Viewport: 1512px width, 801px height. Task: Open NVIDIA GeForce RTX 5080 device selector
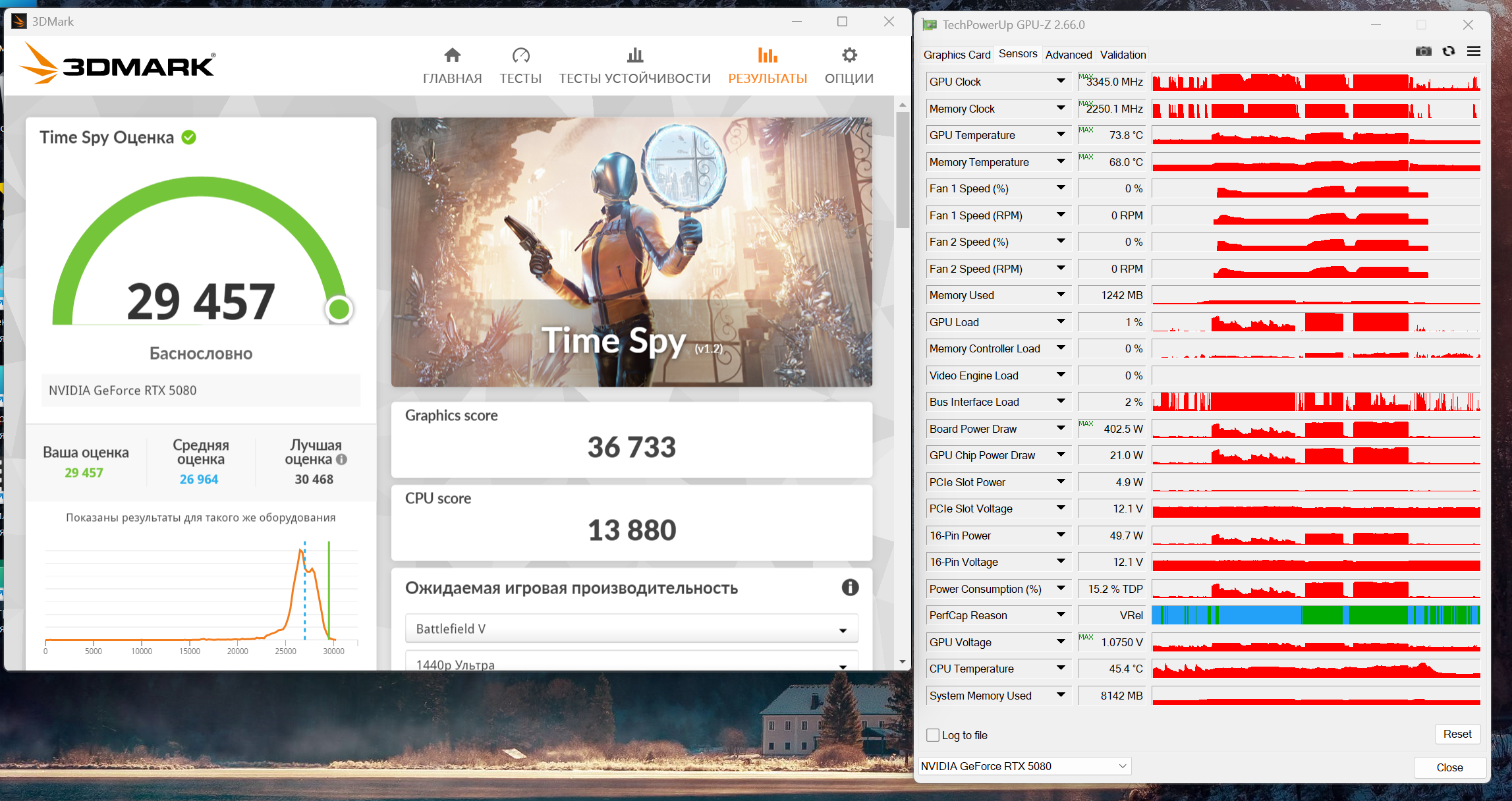click(1024, 766)
